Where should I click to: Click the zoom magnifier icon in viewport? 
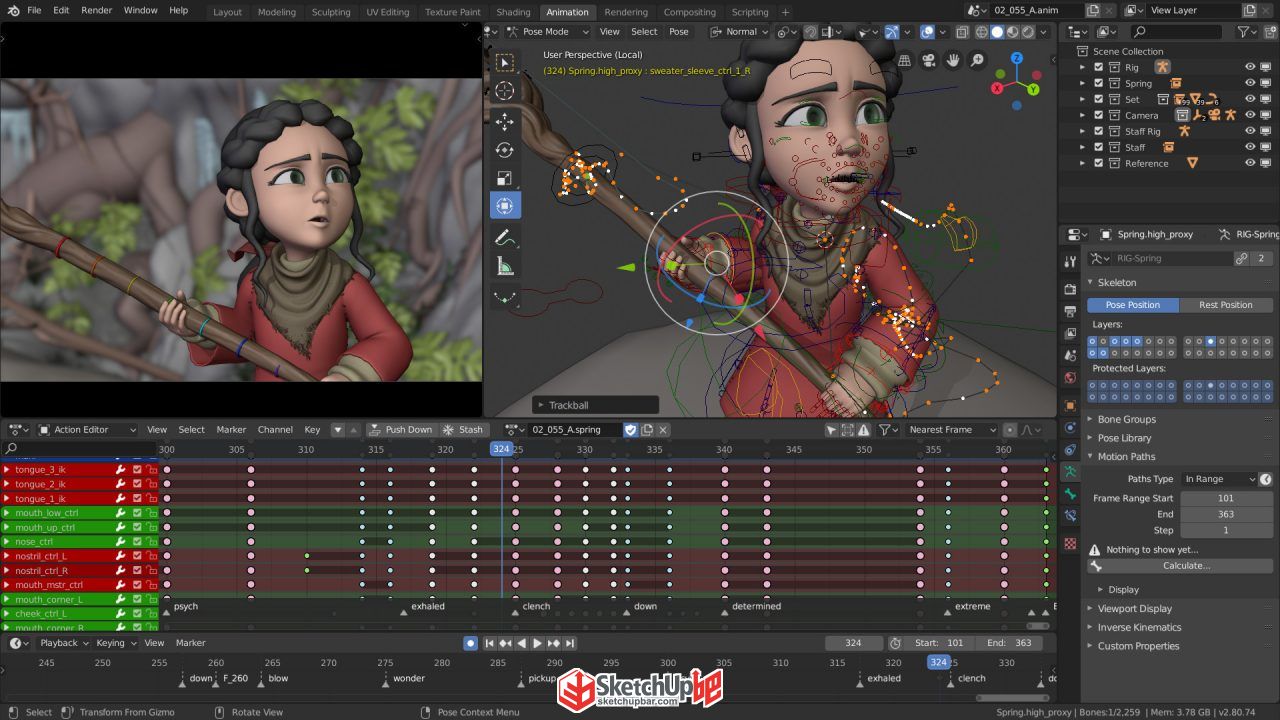(x=978, y=61)
